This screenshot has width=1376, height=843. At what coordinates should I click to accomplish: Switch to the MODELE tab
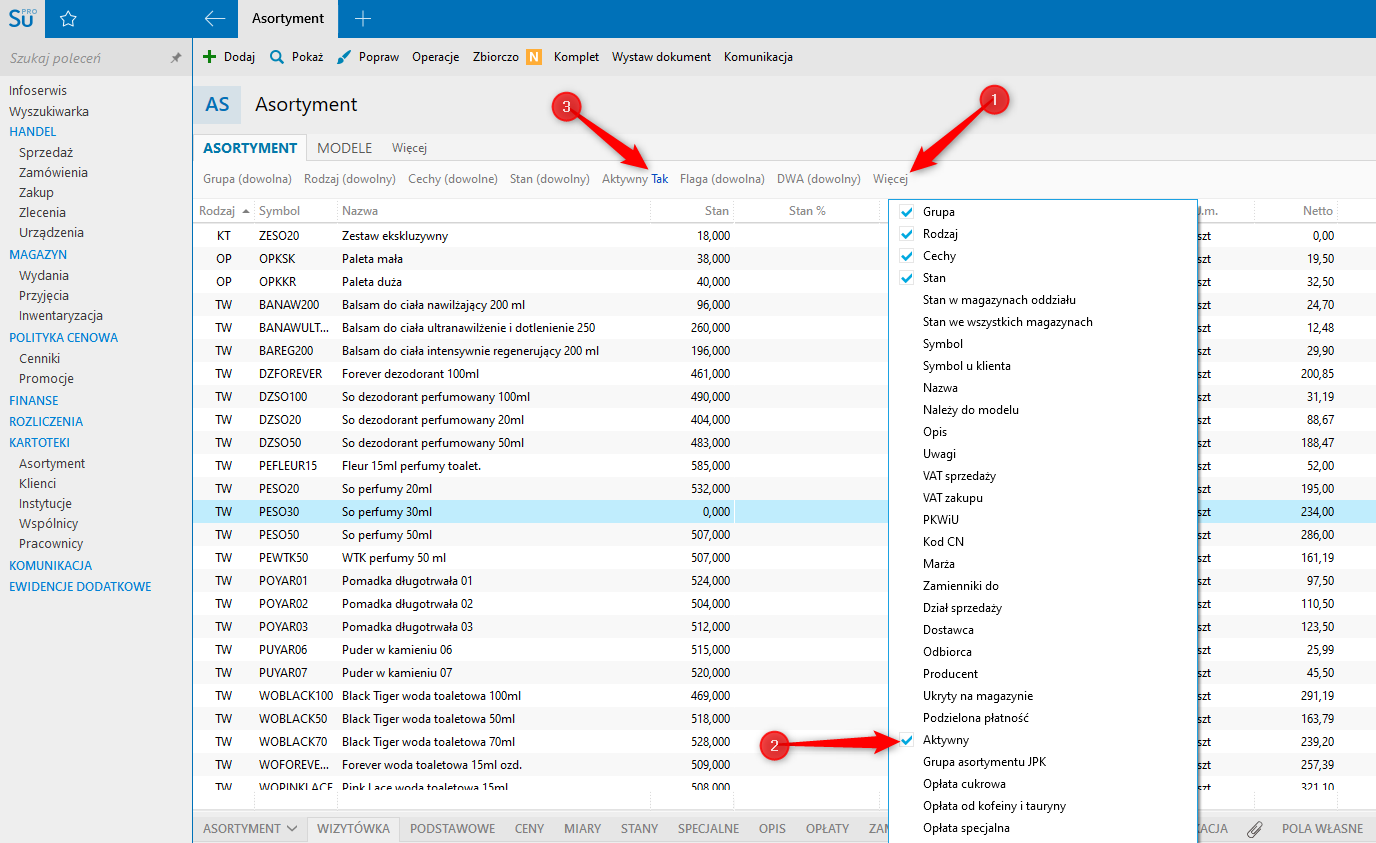[345, 148]
